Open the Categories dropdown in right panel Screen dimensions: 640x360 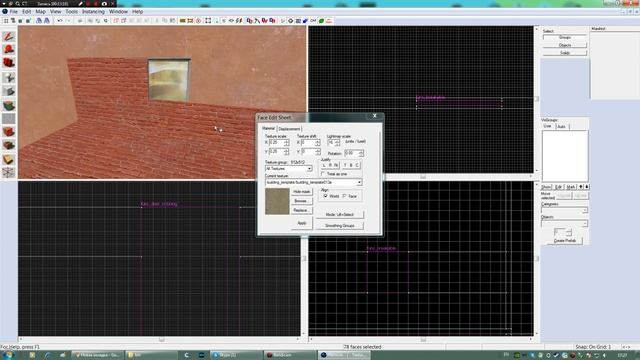coord(564,210)
